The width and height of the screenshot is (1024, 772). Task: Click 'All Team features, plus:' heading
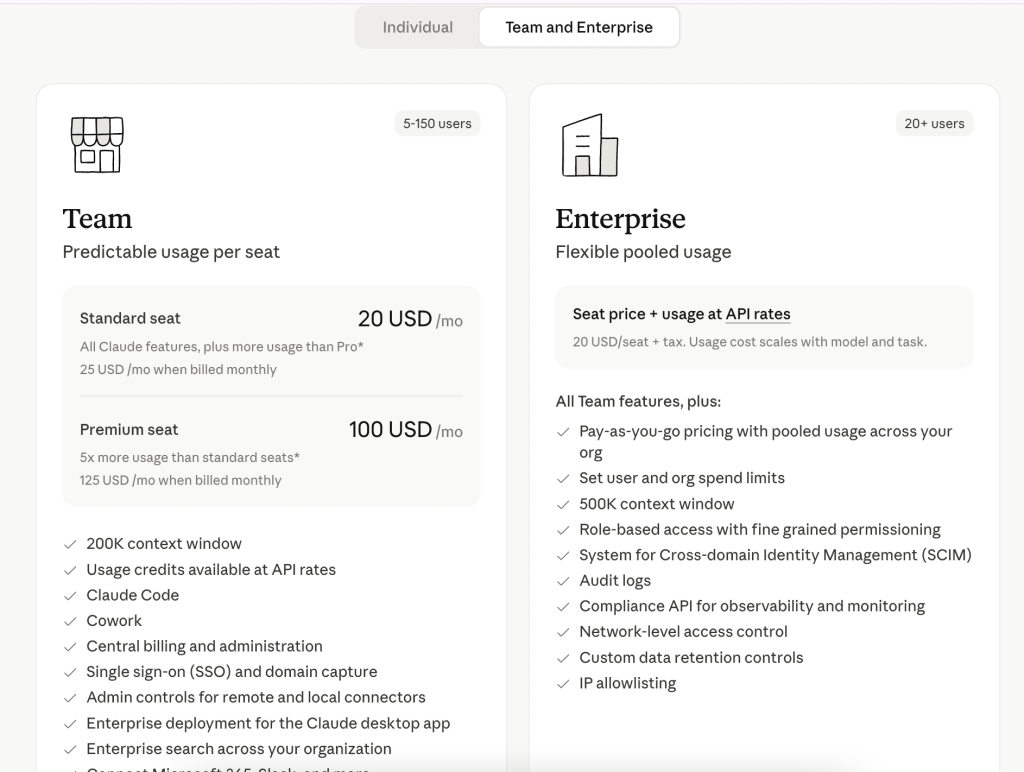[638, 402]
